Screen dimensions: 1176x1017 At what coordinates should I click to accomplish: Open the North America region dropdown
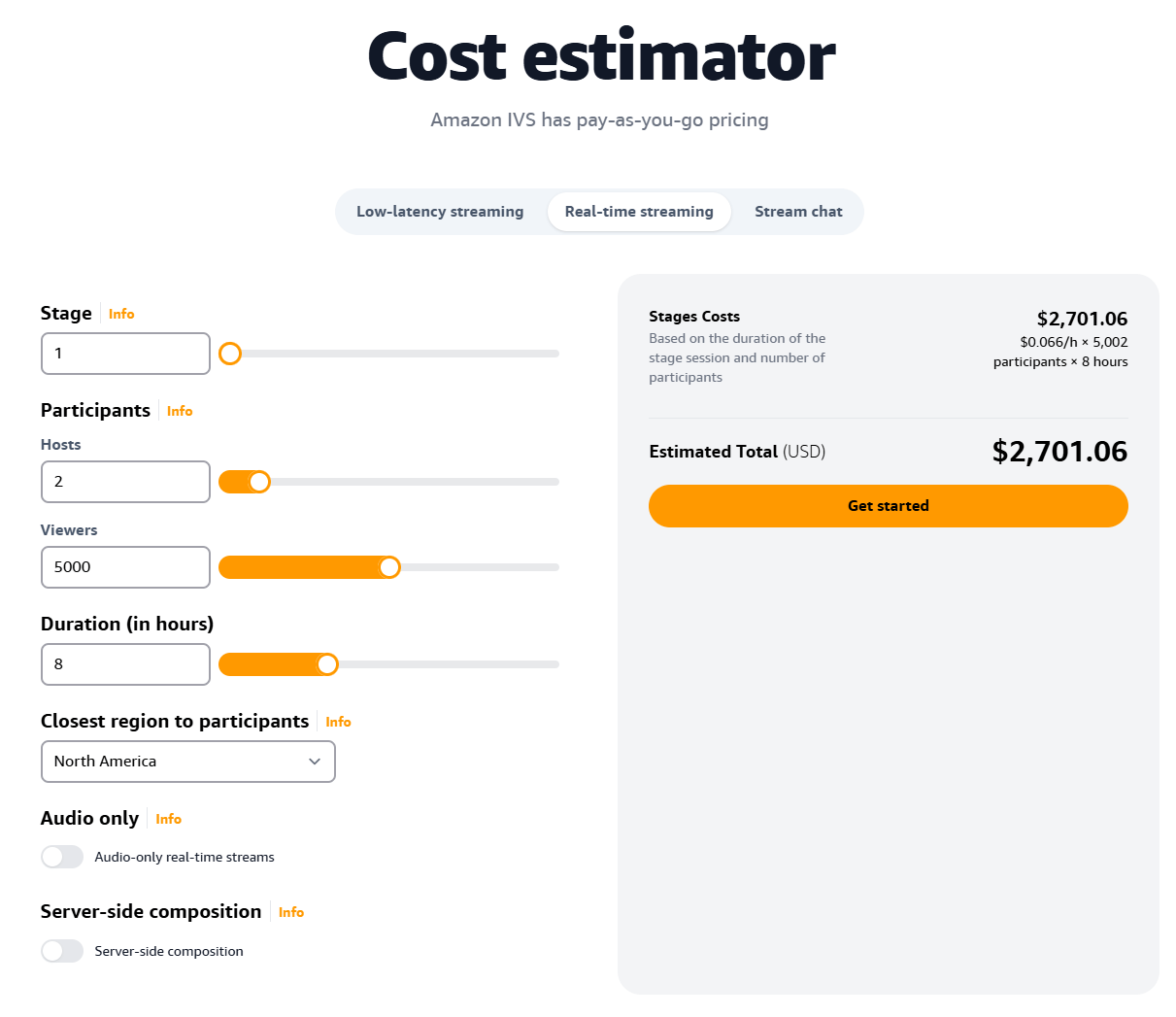tap(188, 762)
